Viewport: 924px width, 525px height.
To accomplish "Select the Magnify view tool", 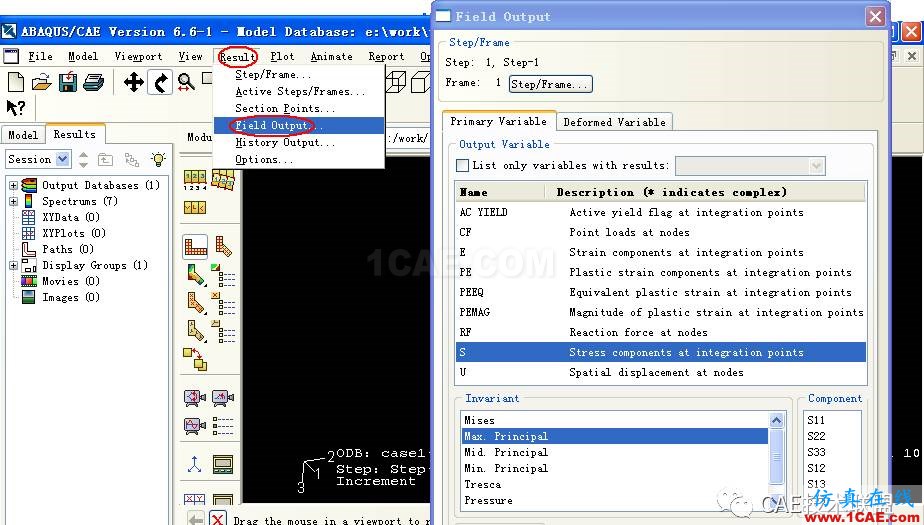I will 186,82.
